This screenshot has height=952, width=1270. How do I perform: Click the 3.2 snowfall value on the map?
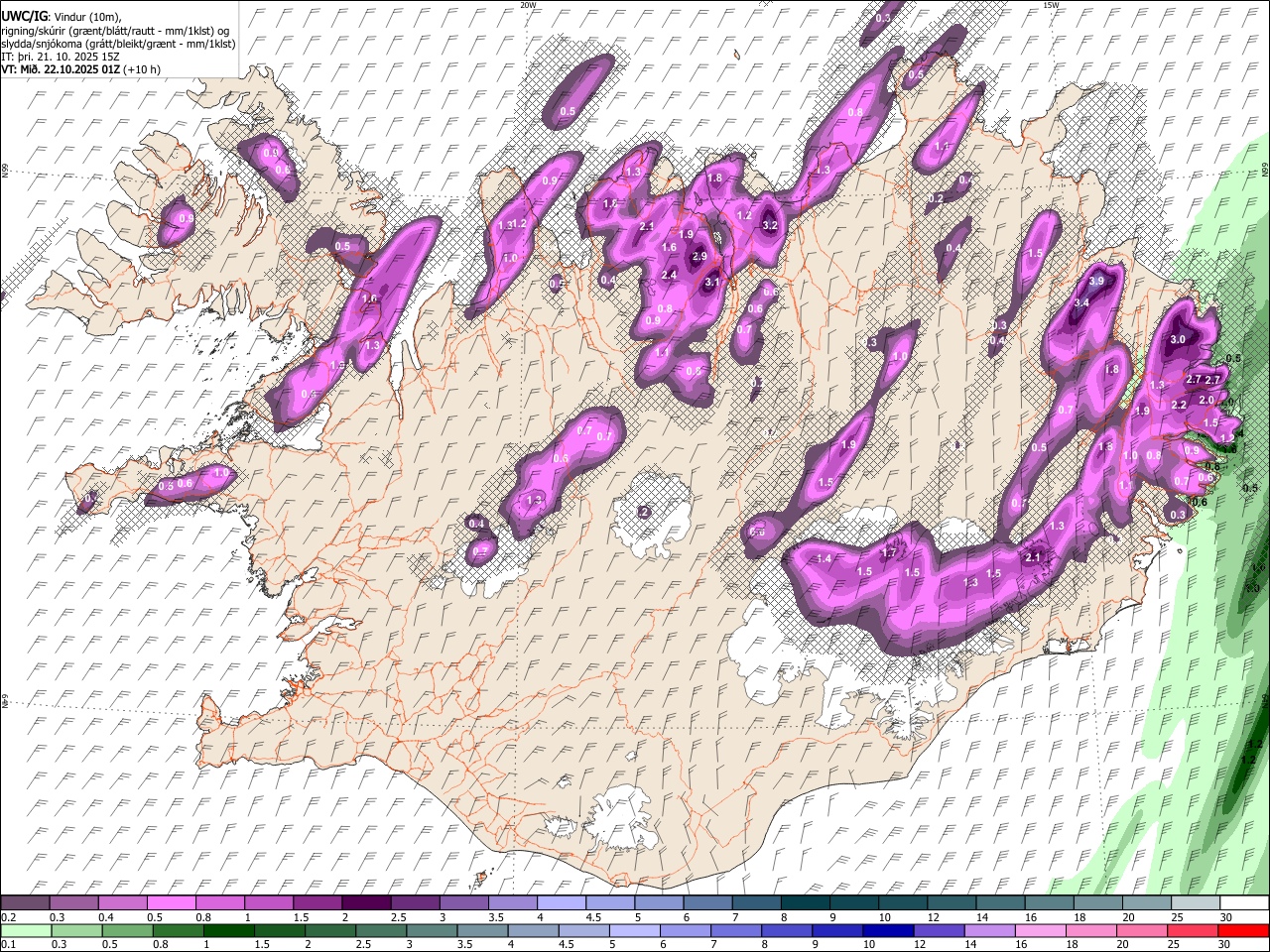[769, 226]
